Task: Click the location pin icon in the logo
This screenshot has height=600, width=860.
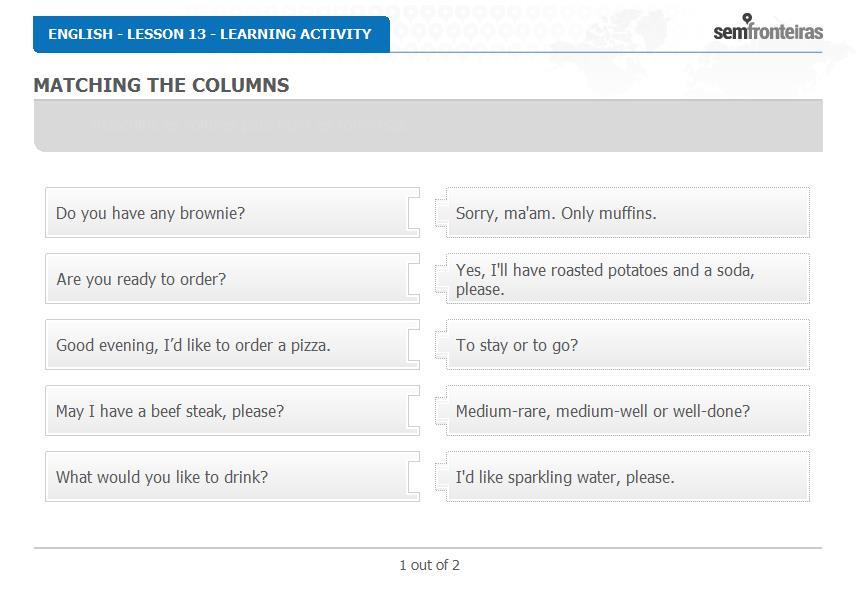Action: click(x=747, y=19)
